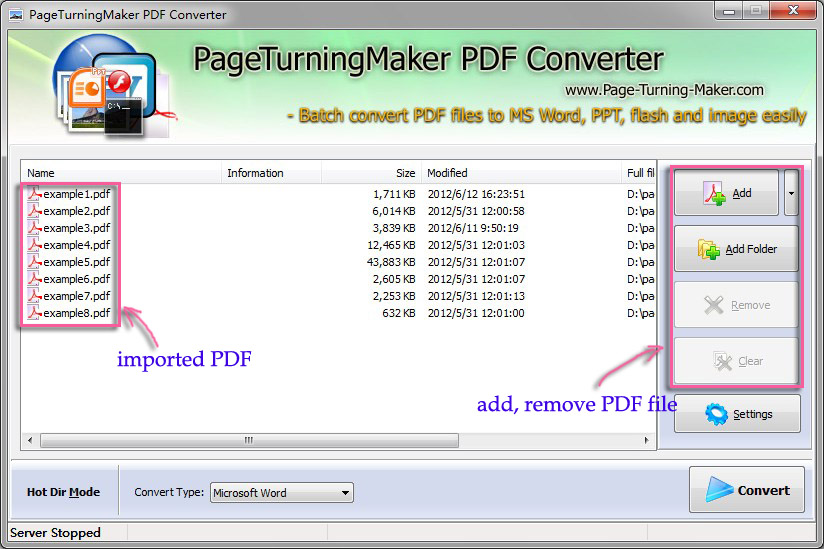Open the Add button dropdown arrow
824x549 pixels.
tap(791, 193)
